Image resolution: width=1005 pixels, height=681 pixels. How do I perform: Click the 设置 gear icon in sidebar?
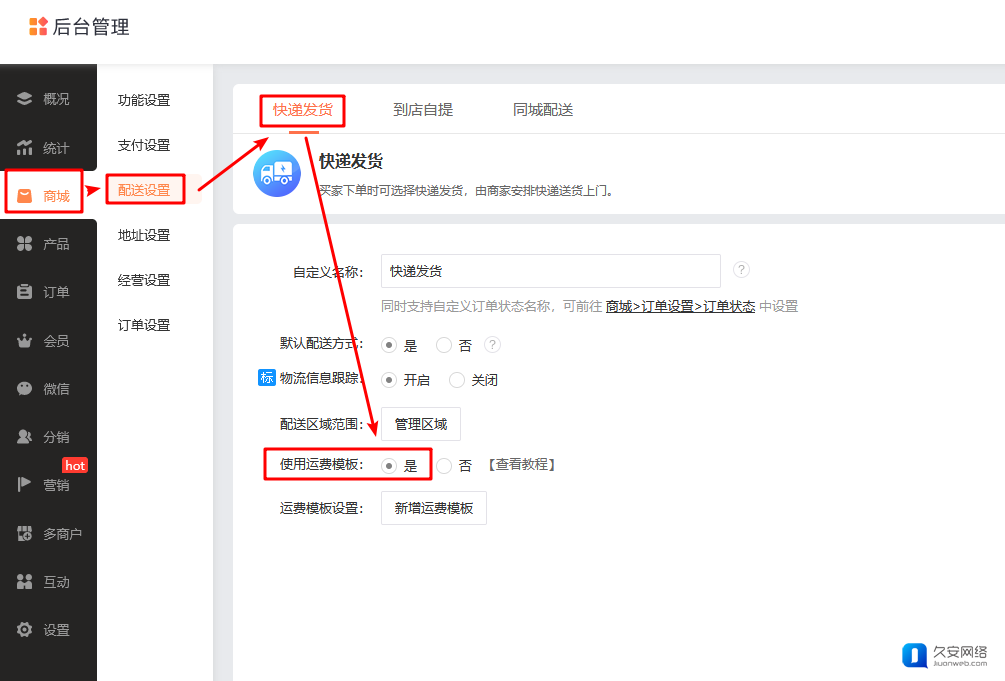click(x=25, y=630)
